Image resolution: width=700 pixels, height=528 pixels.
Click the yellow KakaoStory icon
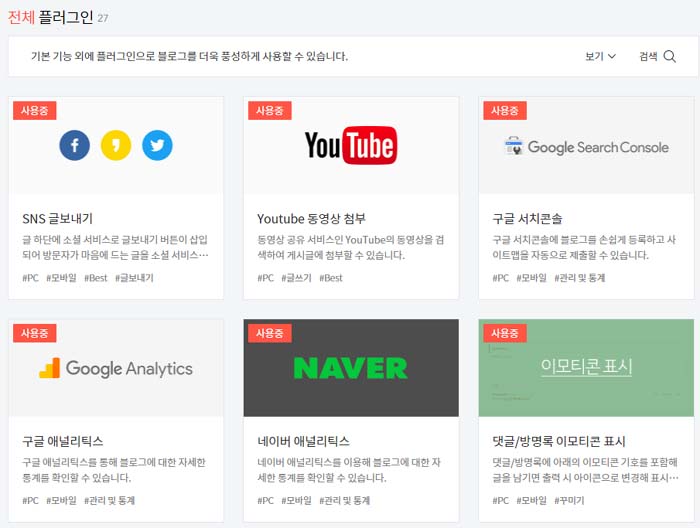(x=116, y=146)
